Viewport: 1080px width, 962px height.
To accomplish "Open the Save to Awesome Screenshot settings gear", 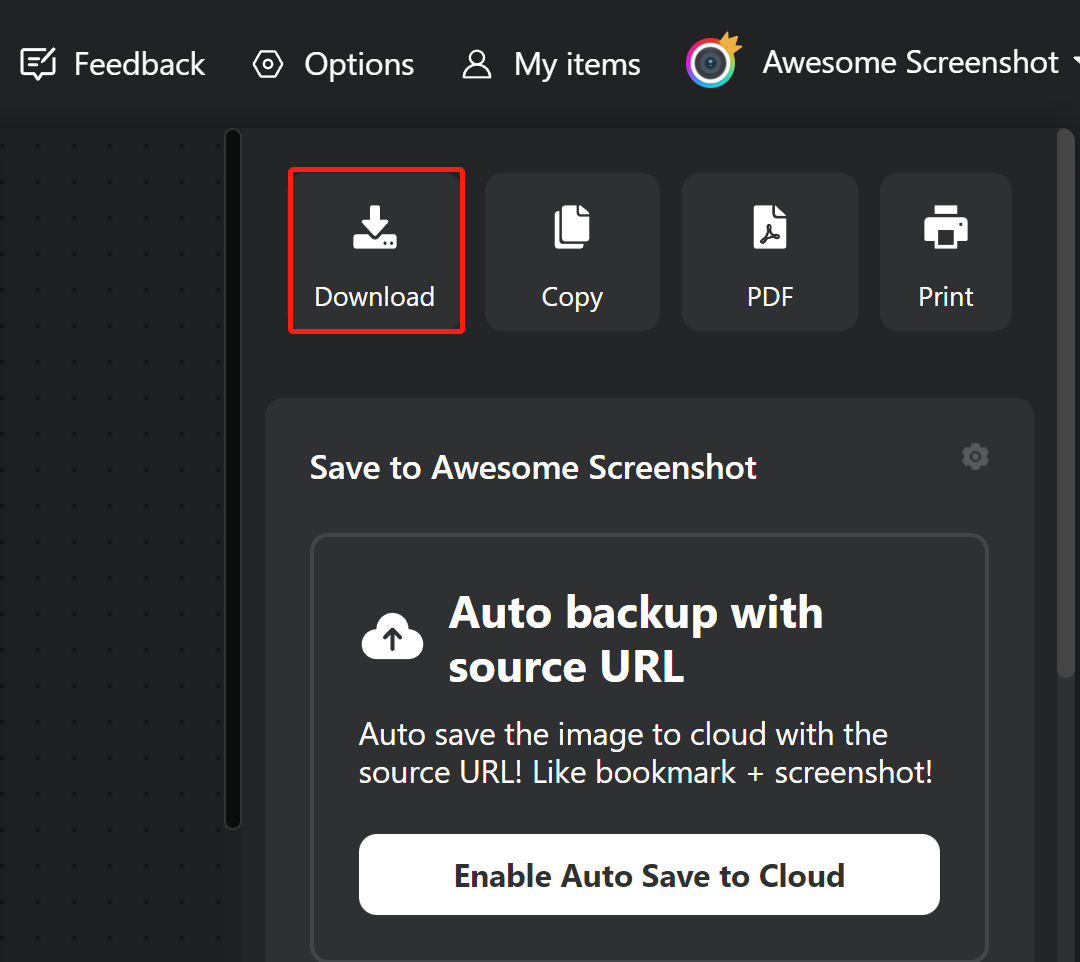I will 975,457.
